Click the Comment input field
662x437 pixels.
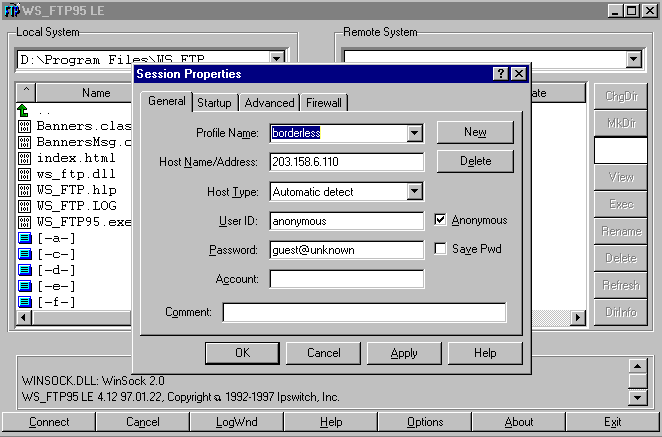[364, 312]
